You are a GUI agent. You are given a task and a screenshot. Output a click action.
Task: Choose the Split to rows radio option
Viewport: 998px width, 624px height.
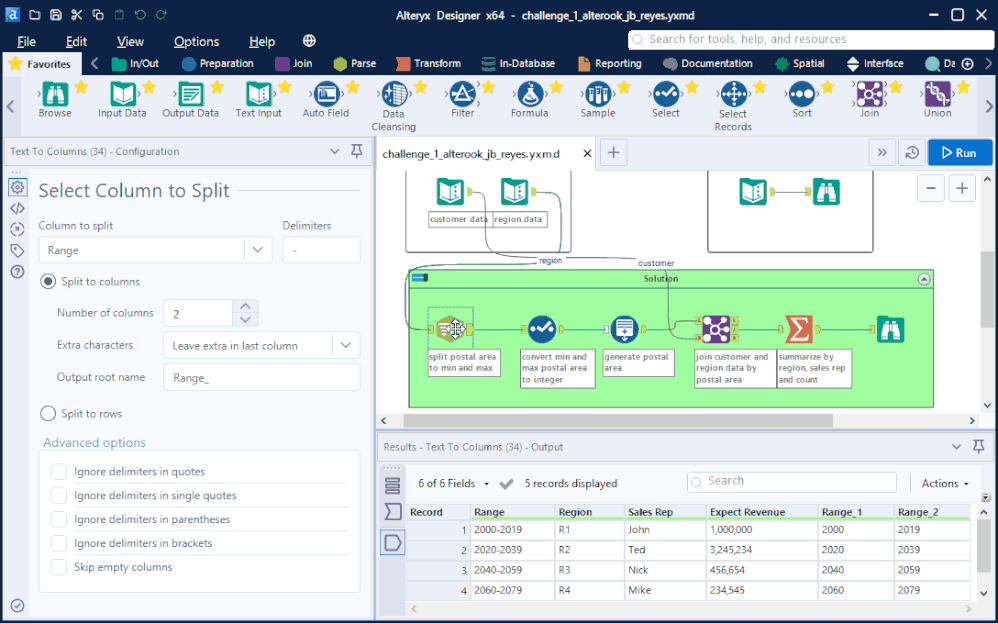(x=48, y=414)
